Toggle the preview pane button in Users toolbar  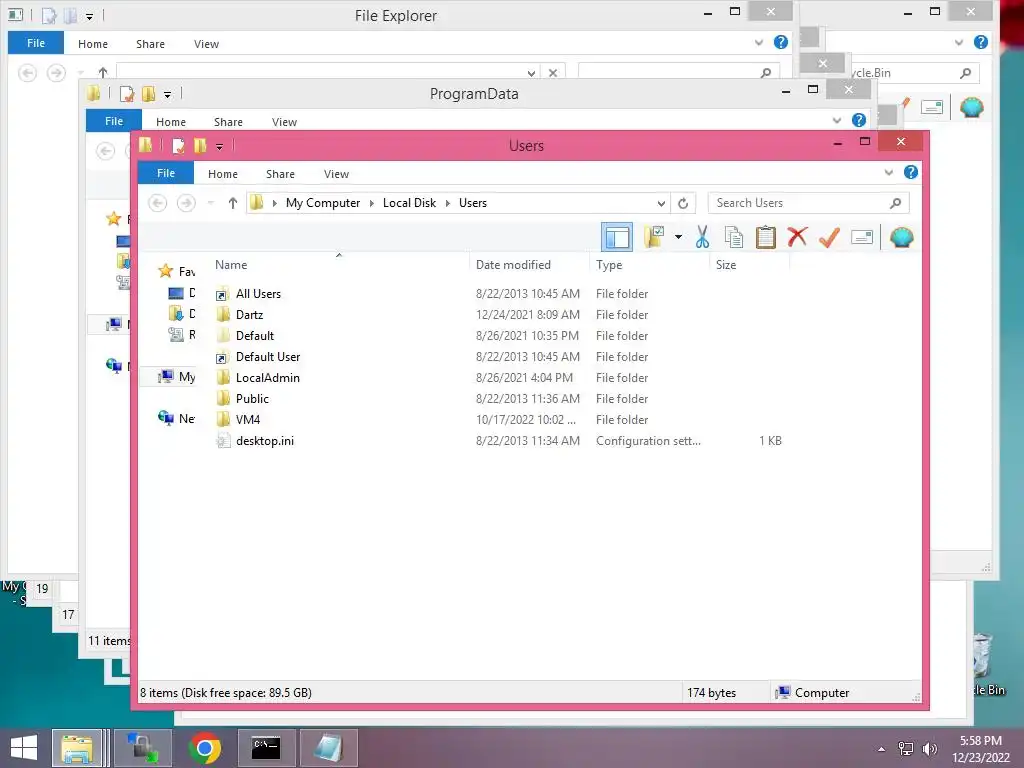click(616, 237)
